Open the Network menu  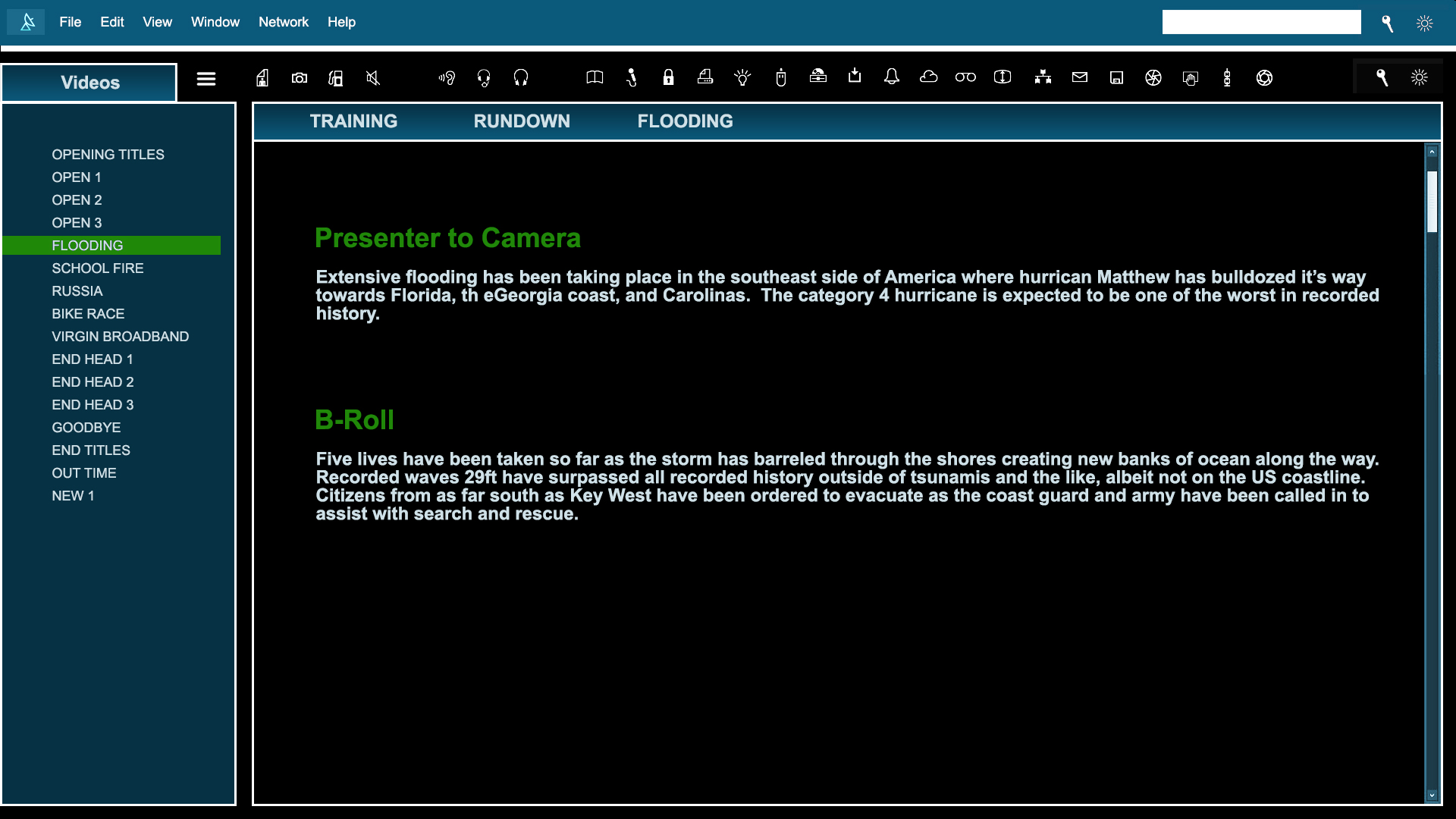point(283,22)
